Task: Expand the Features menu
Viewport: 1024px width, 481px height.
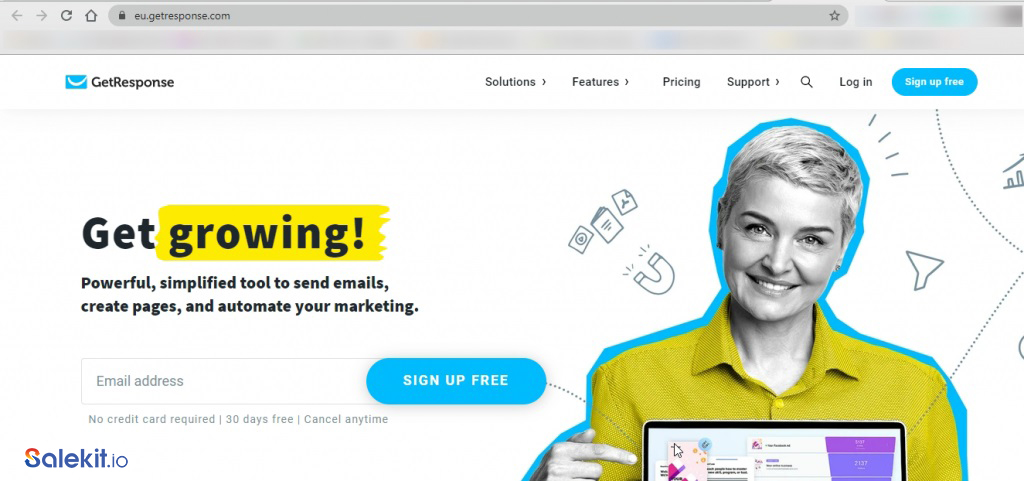Action: pyautogui.click(x=600, y=82)
